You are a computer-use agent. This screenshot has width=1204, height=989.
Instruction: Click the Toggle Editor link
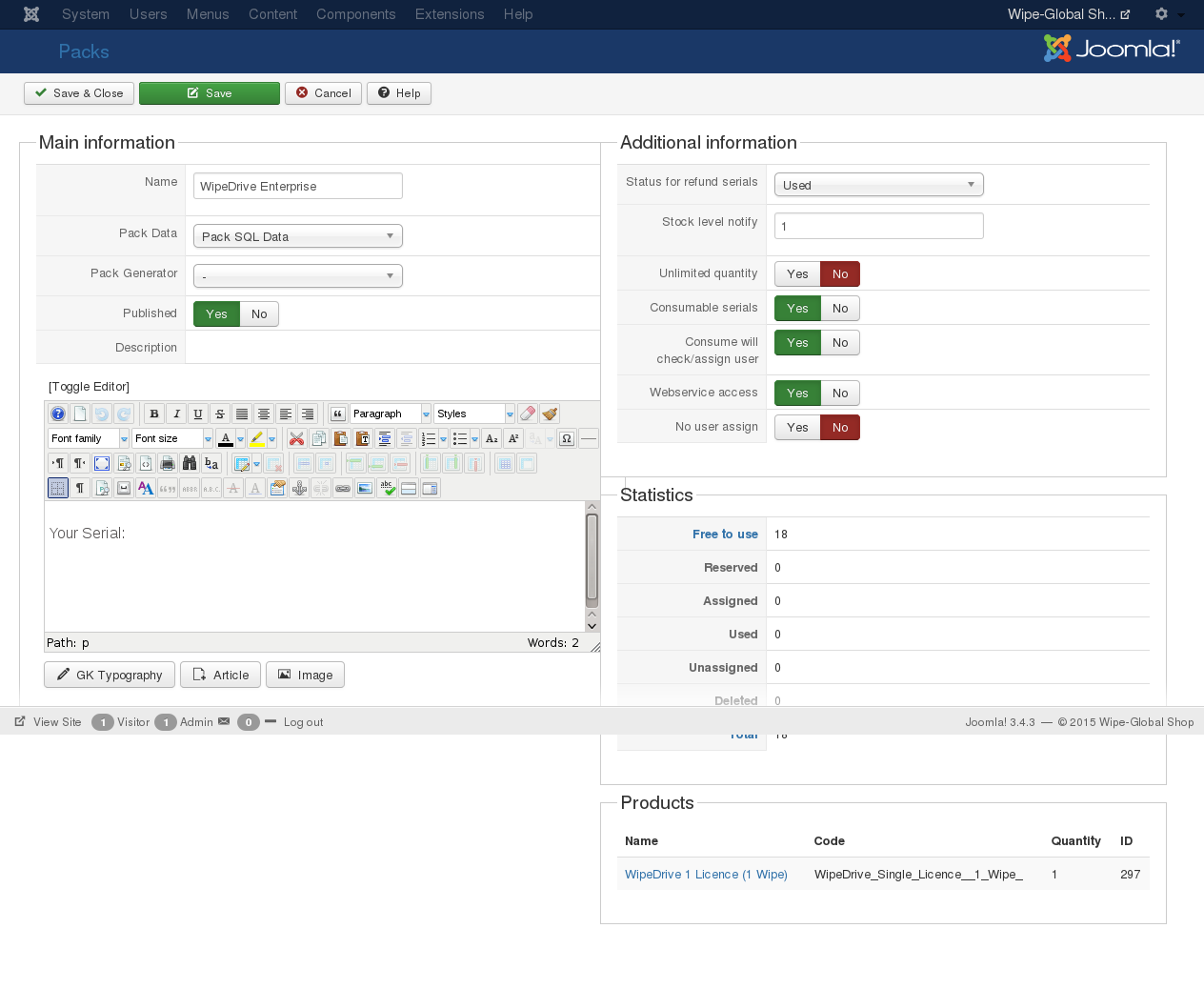coord(89,387)
